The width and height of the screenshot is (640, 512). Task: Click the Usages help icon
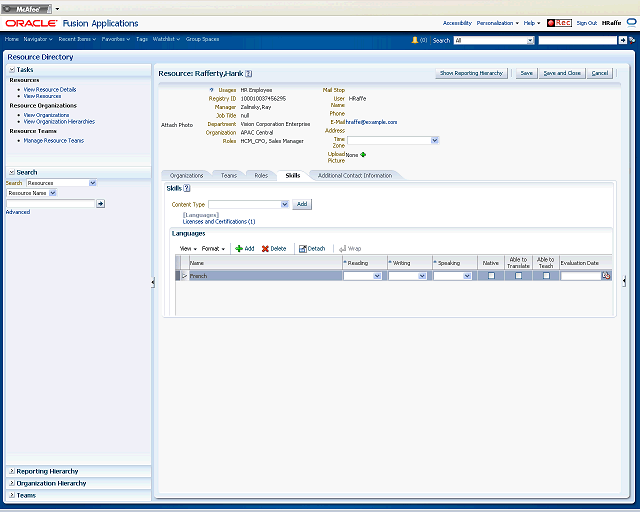(x=211, y=90)
